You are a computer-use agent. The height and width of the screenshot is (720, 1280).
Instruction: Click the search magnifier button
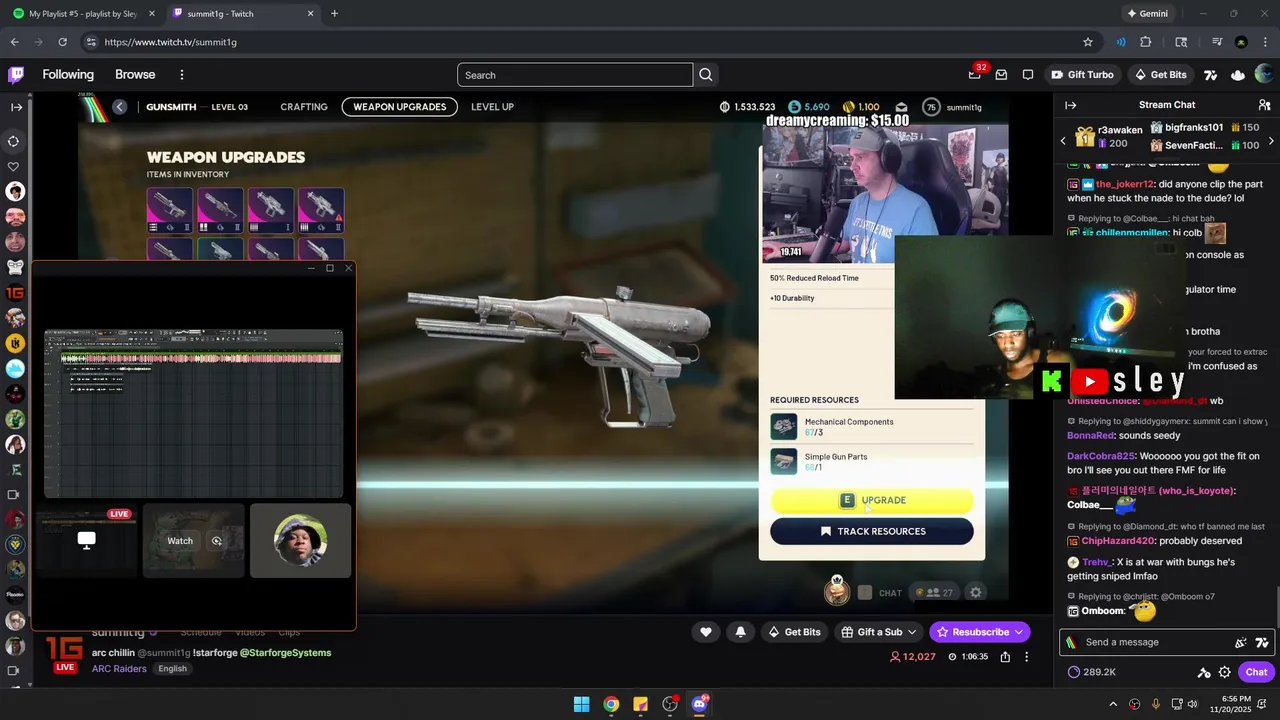706,75
